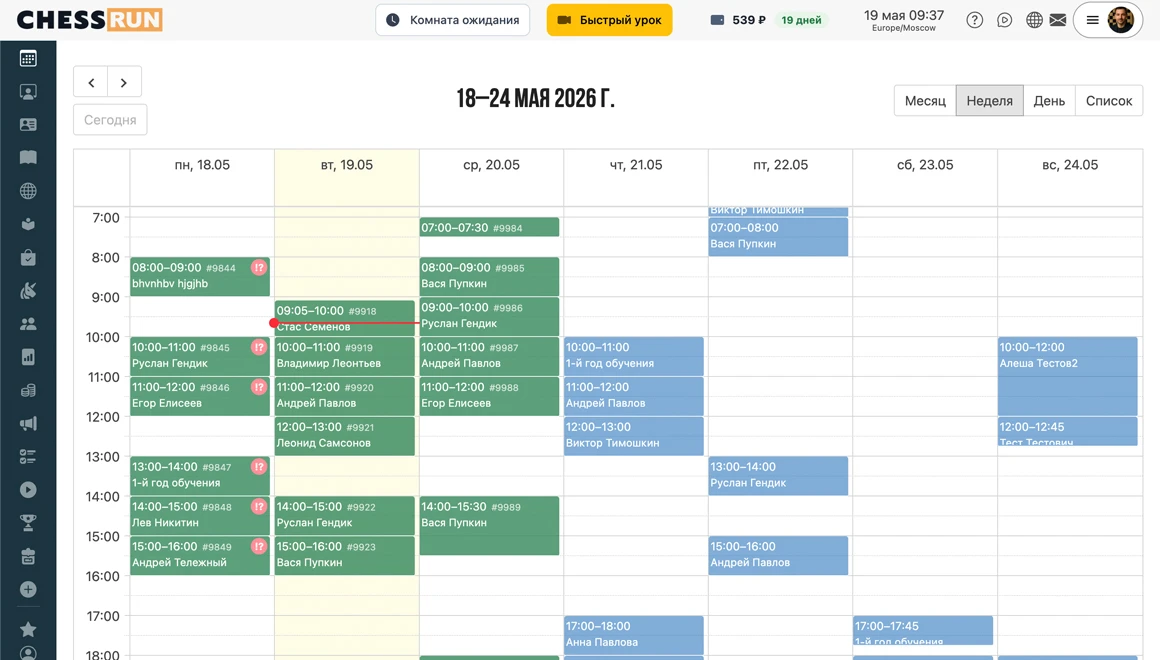Image resolution: width=1160 pixels, height=660 pixels.
Task: Open the checklist icon in sidebar
Action: point(28,457)
